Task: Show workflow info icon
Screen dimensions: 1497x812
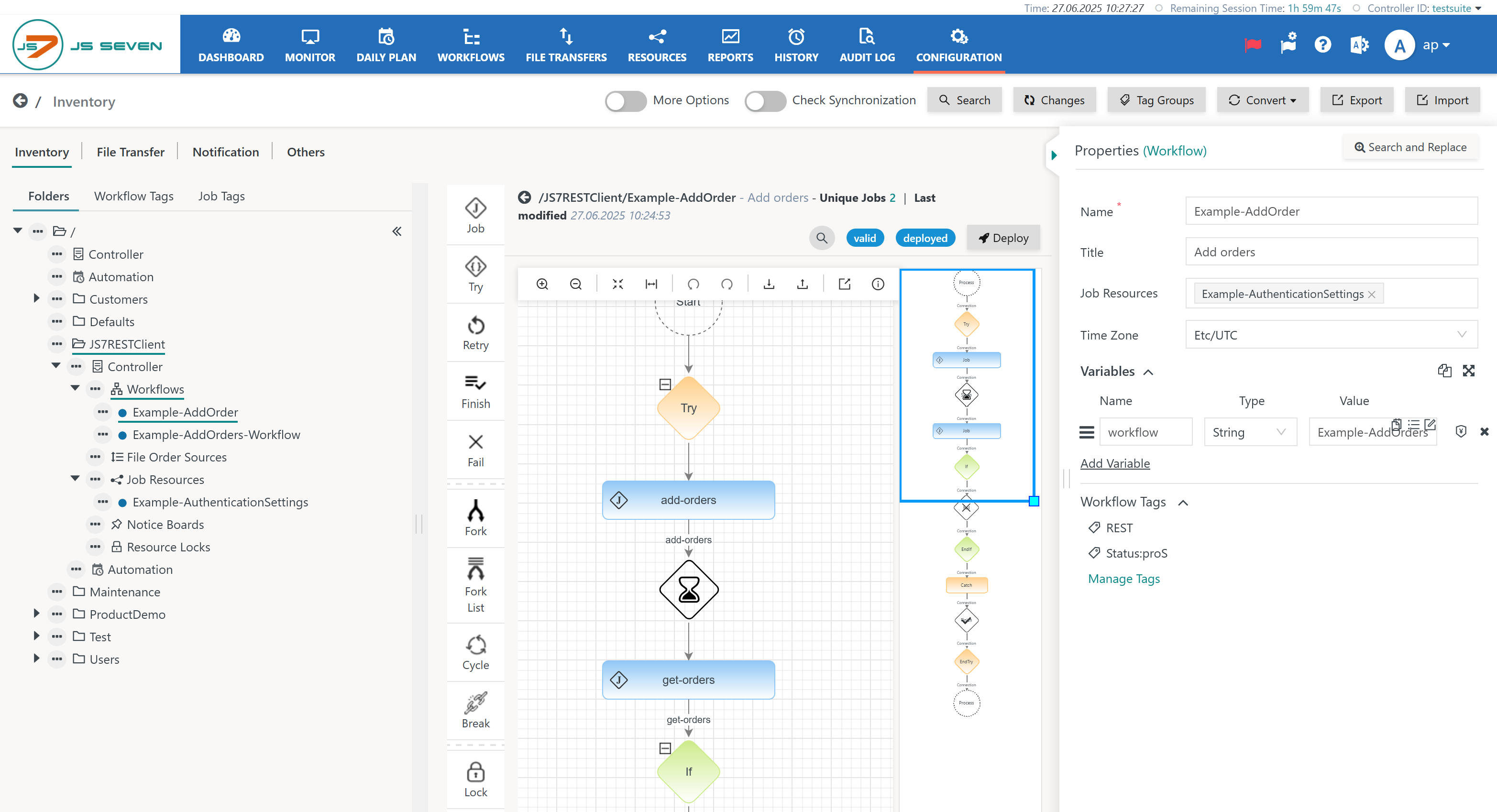Action: point(878,284)
